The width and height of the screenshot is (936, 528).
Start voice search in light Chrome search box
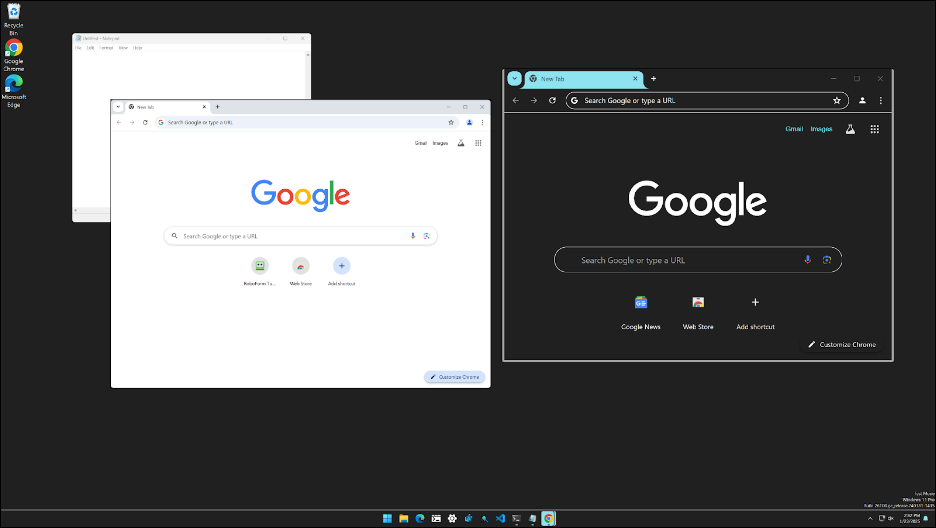(x=412, y=236)
